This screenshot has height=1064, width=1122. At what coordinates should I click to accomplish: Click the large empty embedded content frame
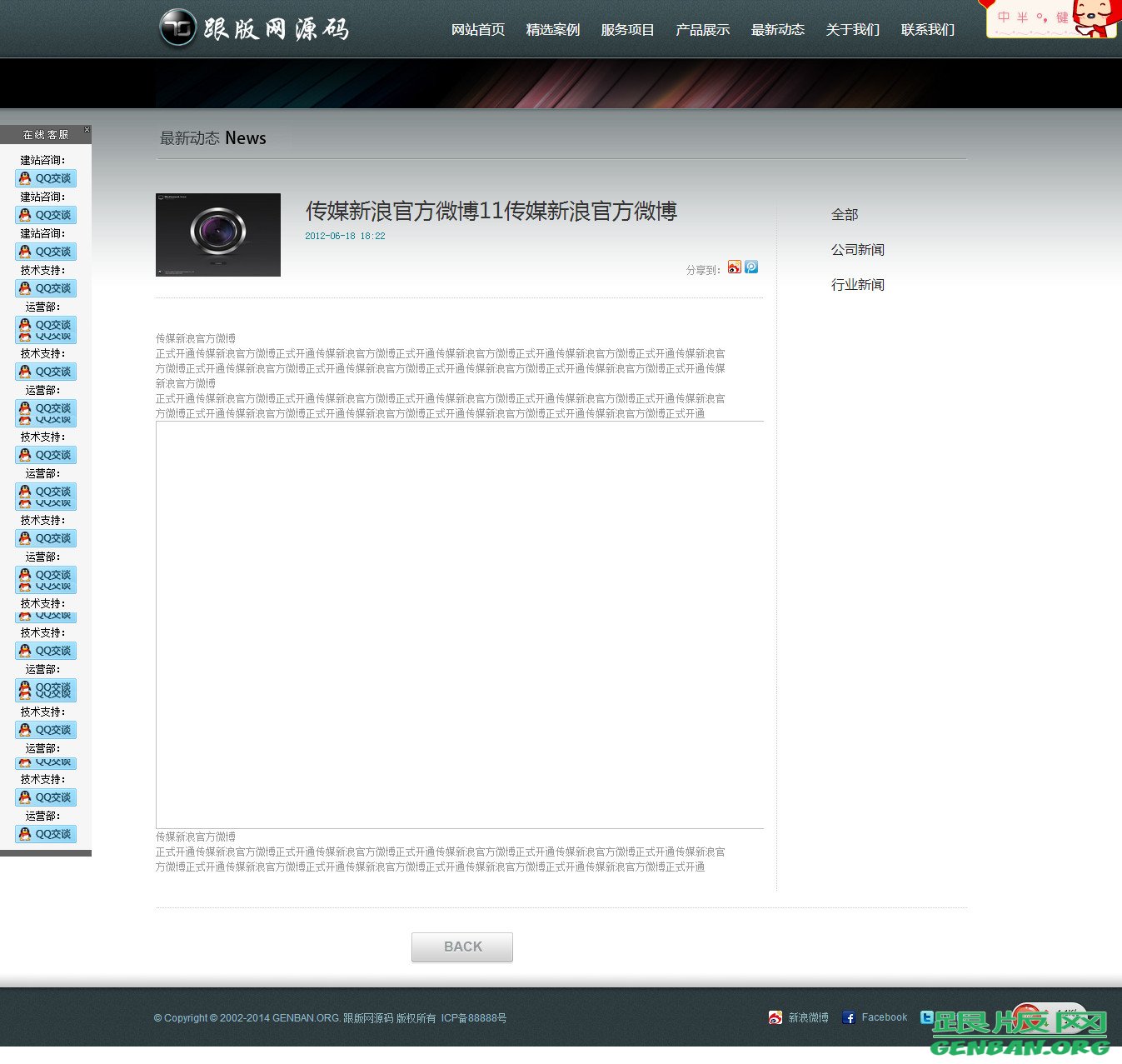[x=460, y=625]
